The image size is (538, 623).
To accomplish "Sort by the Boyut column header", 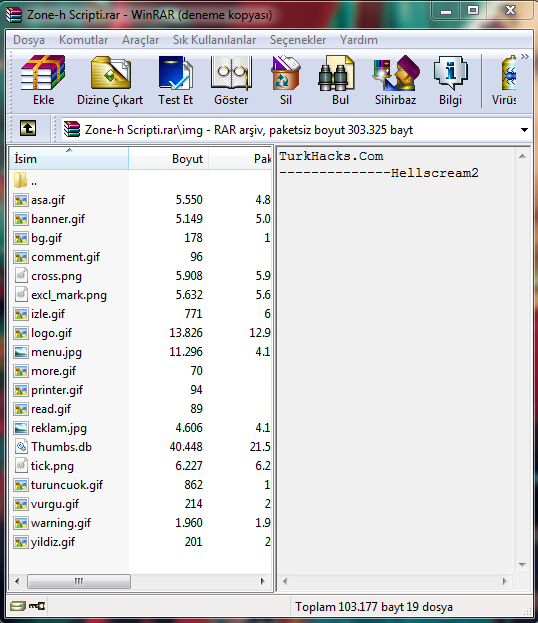I will click(168, 159).
